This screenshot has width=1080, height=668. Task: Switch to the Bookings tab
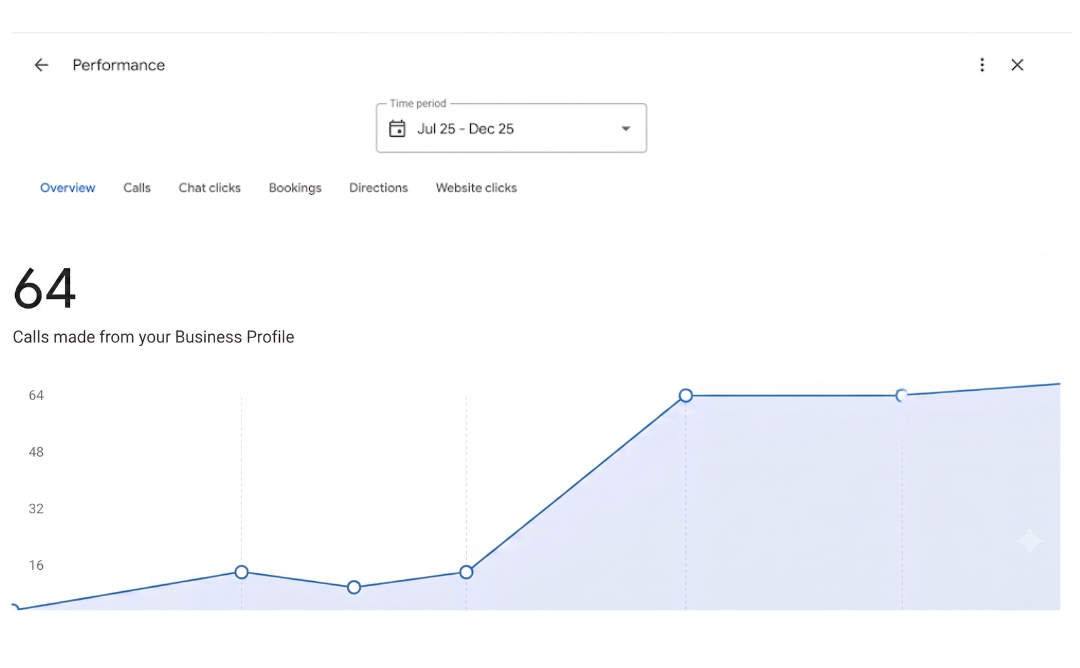click(295, 188)
